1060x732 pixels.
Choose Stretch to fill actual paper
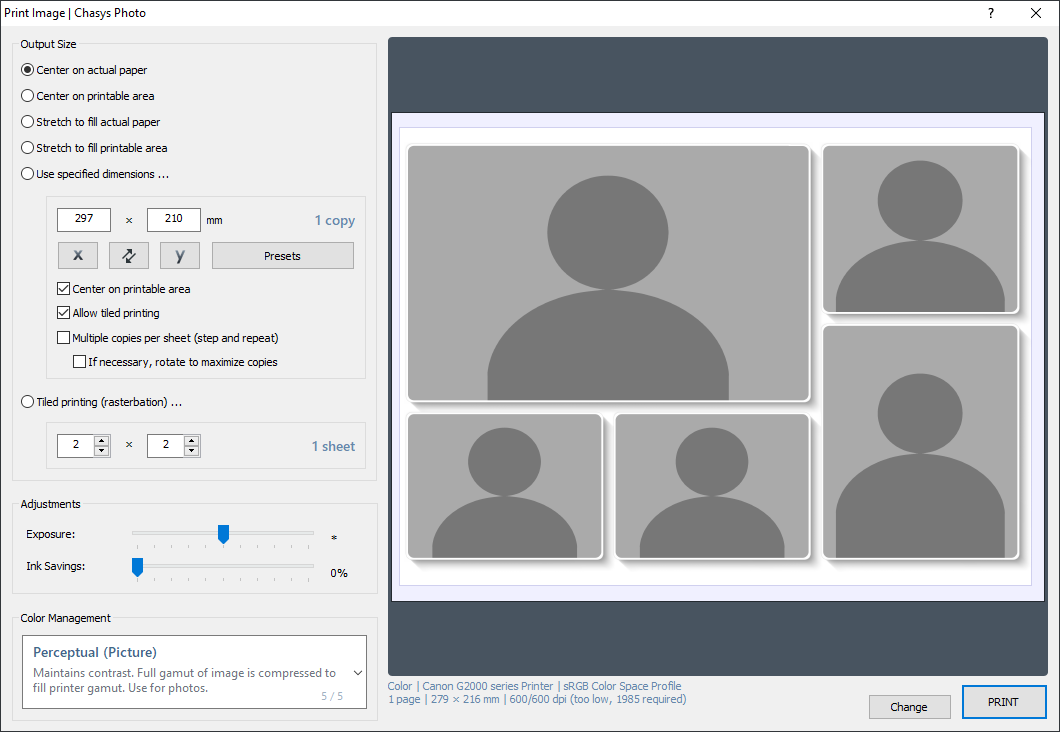tap(28, 122)
